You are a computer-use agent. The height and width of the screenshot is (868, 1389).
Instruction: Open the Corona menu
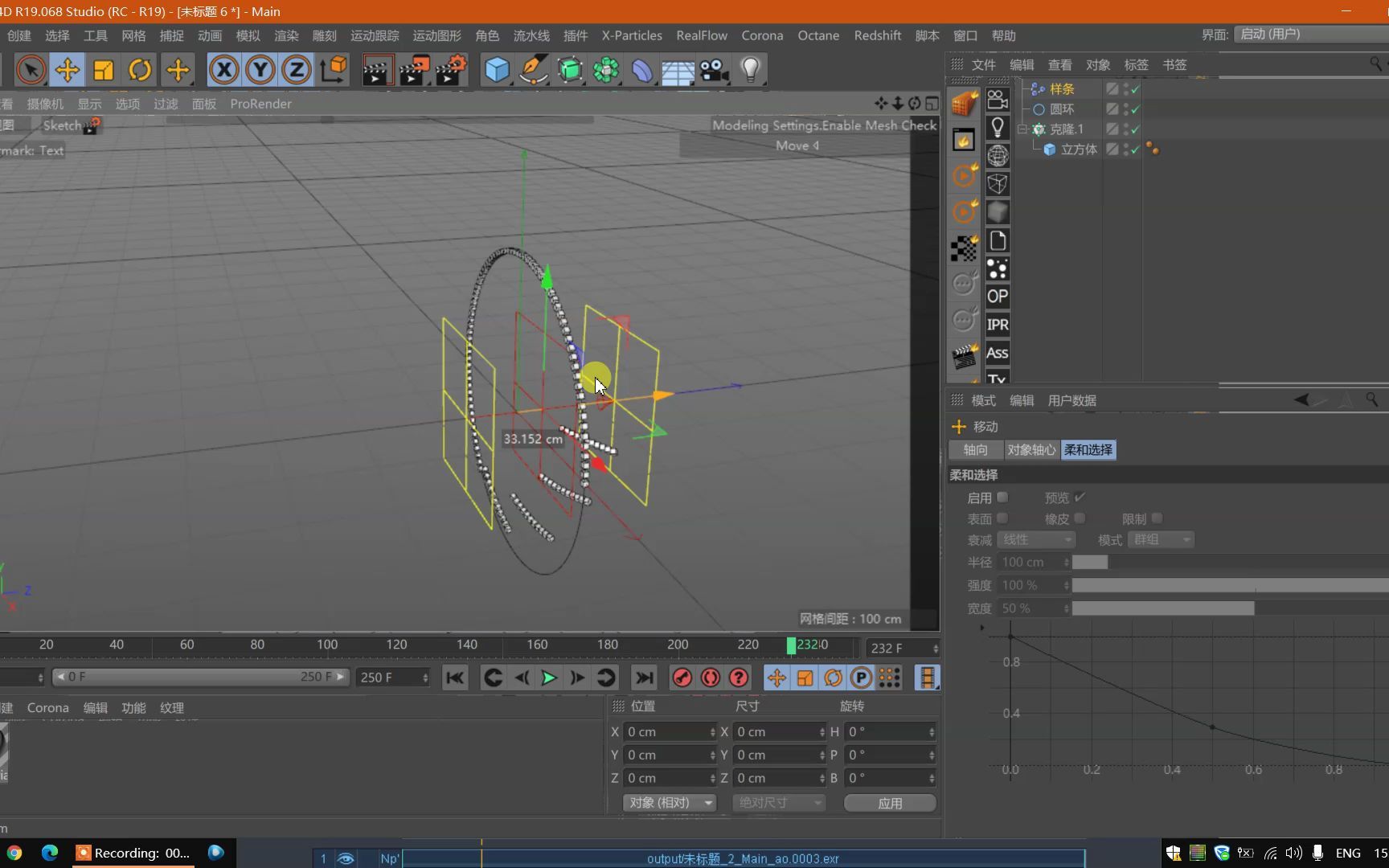[x=761, y=35]
